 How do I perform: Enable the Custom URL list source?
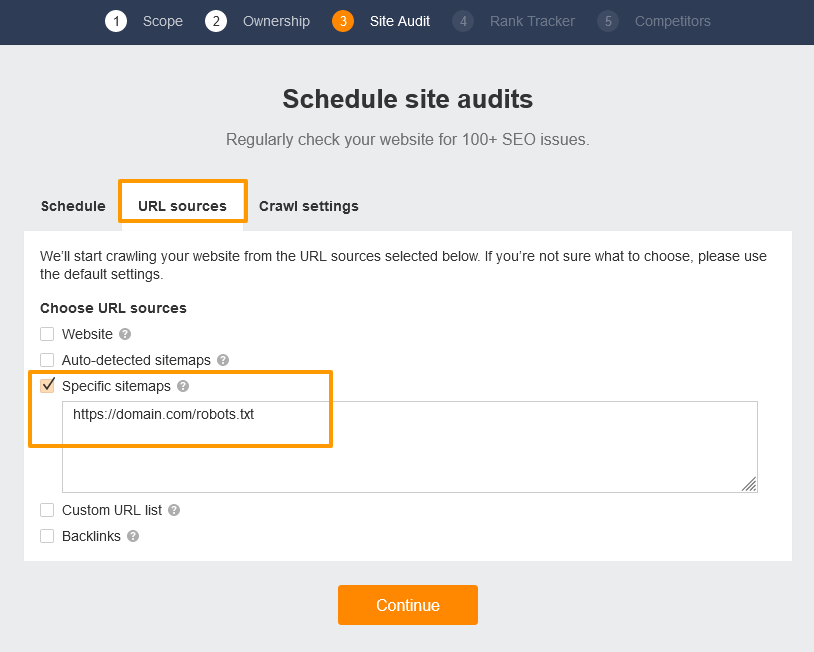click(47, 510)
